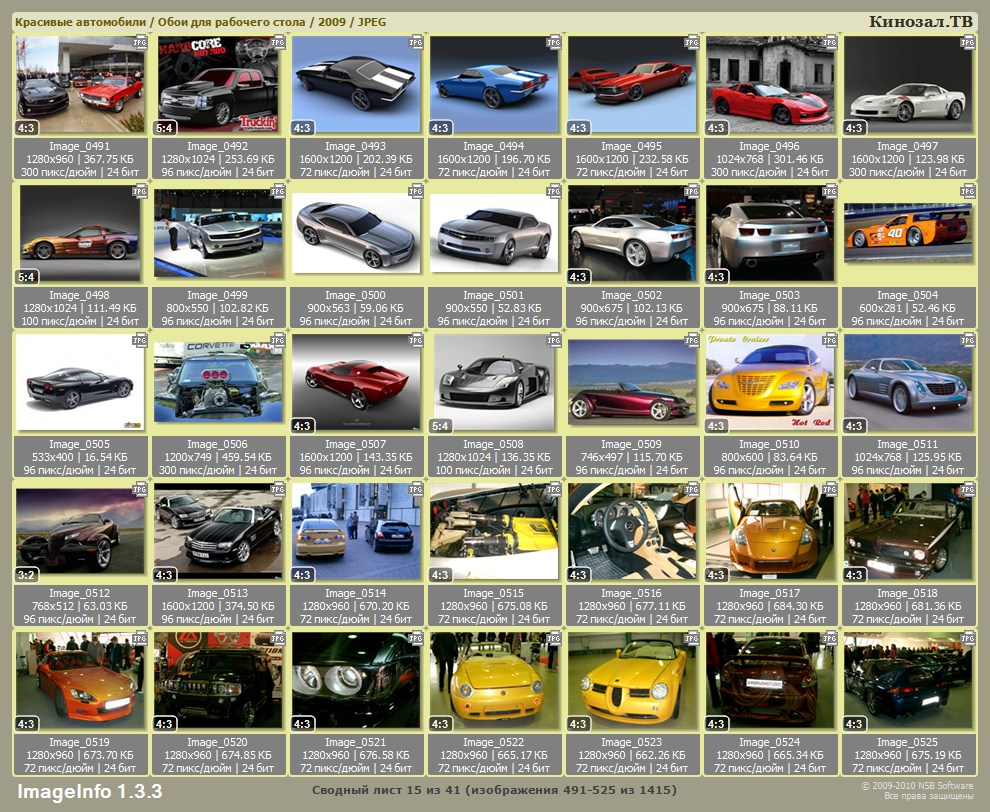Click the JPG file icon on Image_0497
The height and width of the screenshot is (812, 990).
tap(967, 43)
